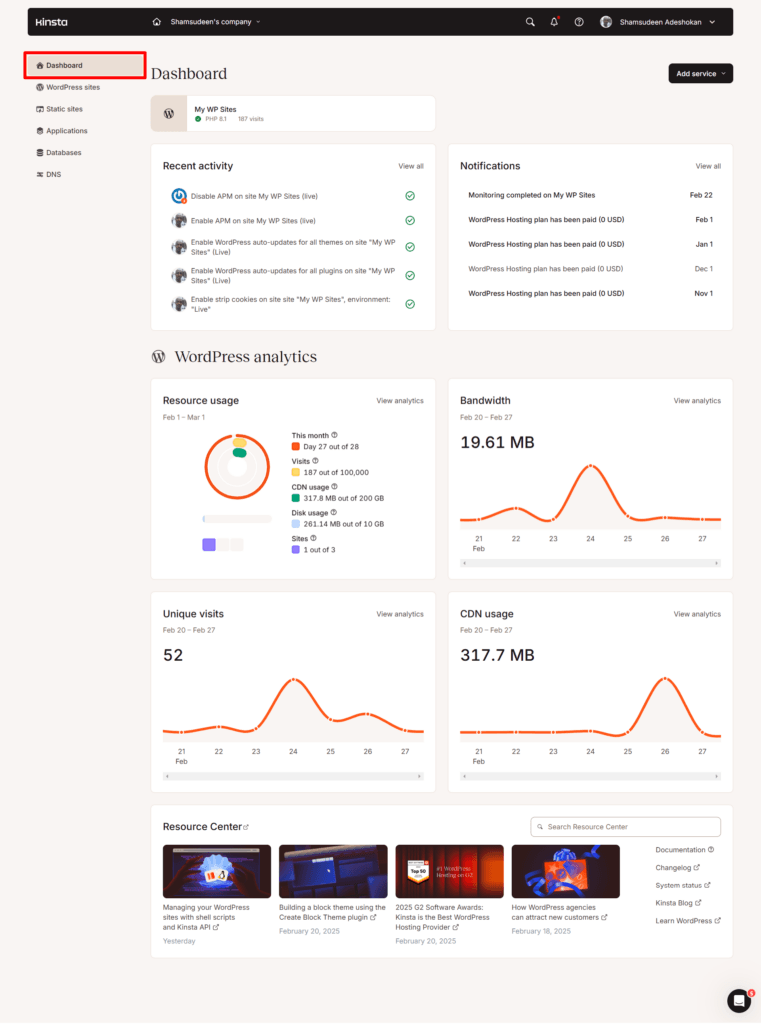The width and height of the screenshot is (761, 1024).
Task: Click the green check on Disable APM row
Action: point(410,196)
